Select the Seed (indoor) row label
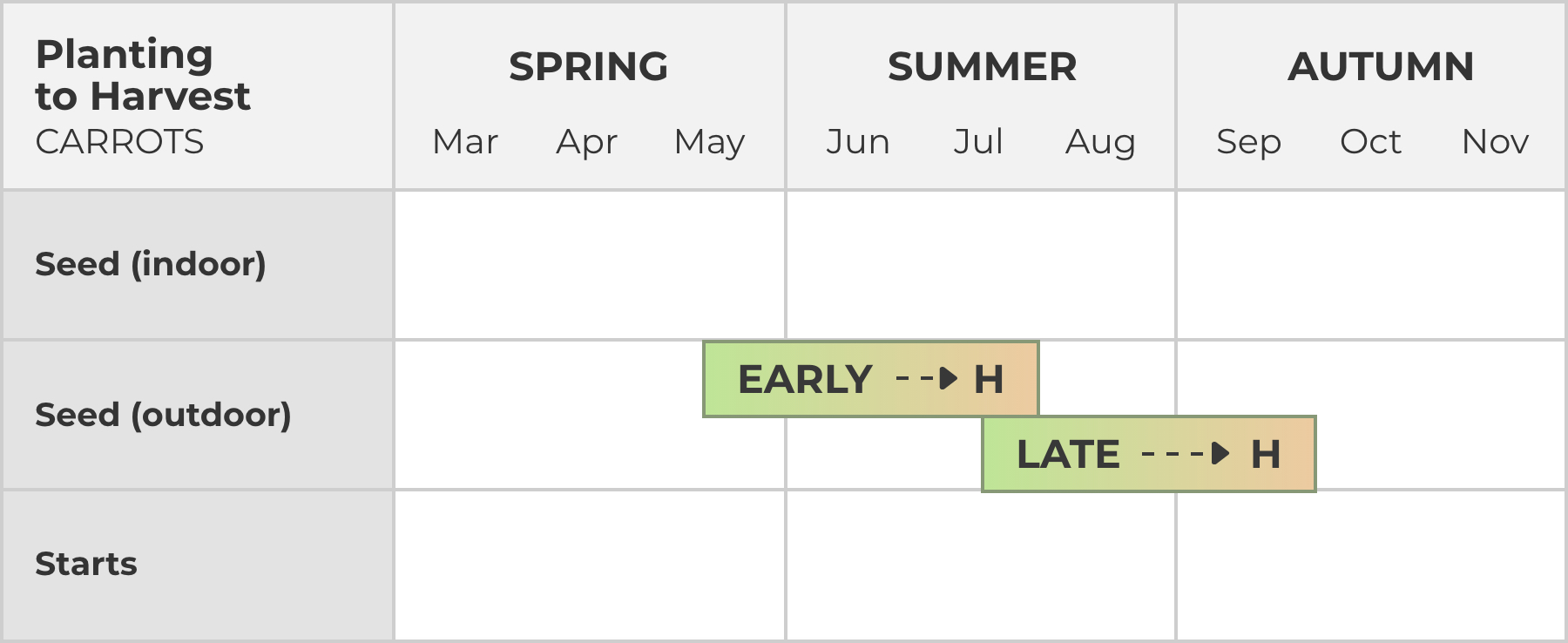Viewport: 1568px width, 643px height. [x=151, y=264]
